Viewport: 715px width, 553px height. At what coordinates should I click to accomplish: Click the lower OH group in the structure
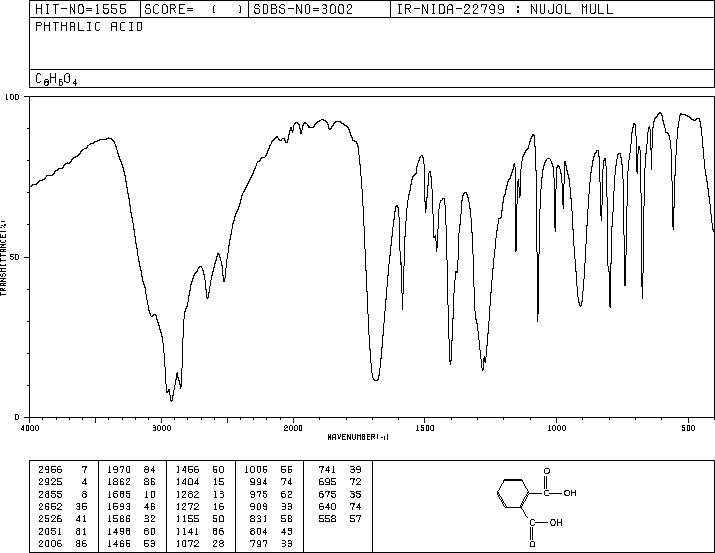coord(556,522)
